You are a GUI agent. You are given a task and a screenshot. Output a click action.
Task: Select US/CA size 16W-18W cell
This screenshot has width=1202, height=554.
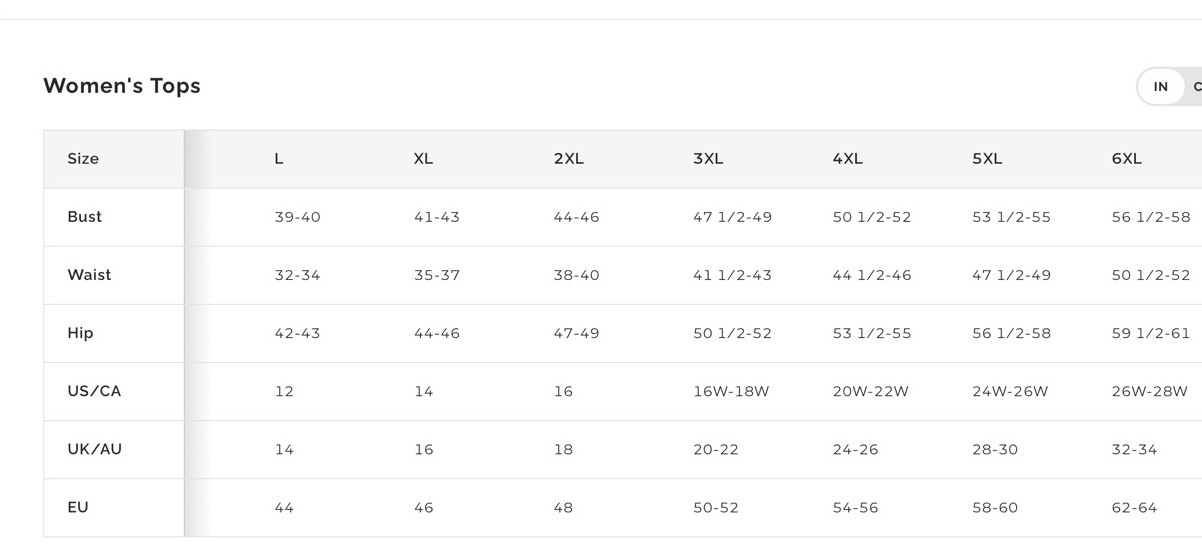coord(731,391)
